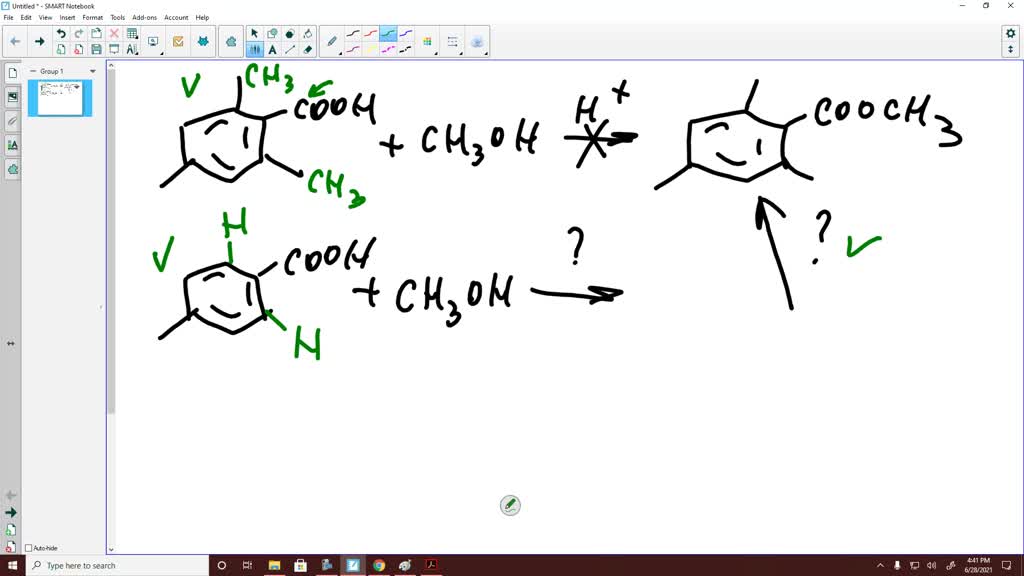The image size is (1024, 576).
Task: Choose the Shapes tool icon
Action: pos(289,33)
